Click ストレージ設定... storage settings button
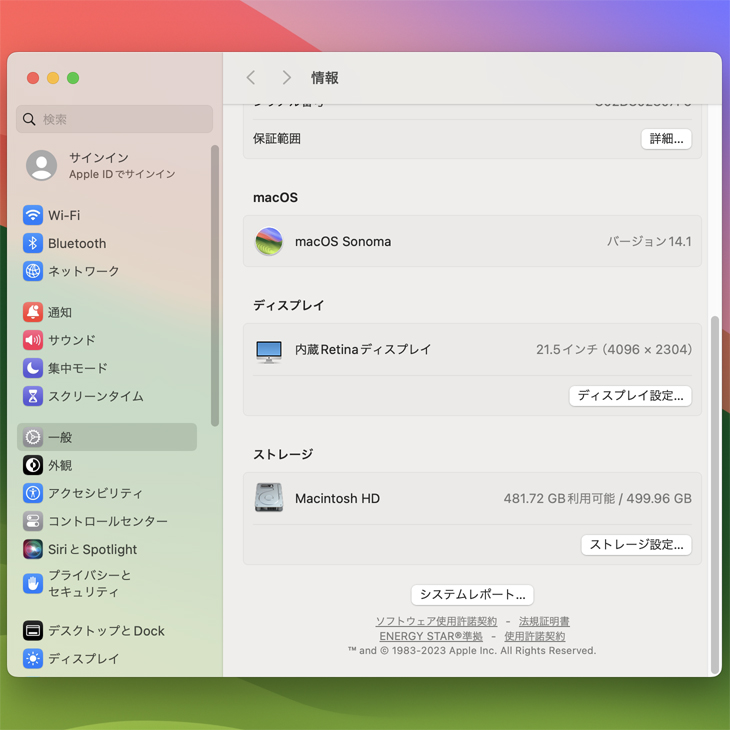730x730 pixels. [636, 545]
